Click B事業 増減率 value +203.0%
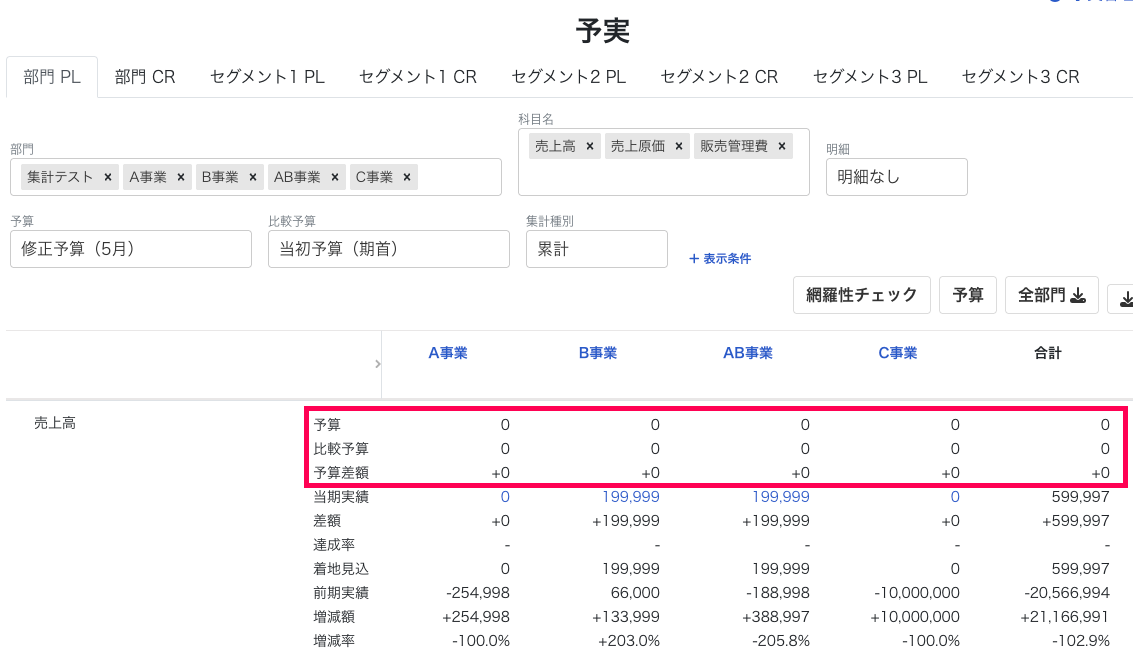 [629, 640]
